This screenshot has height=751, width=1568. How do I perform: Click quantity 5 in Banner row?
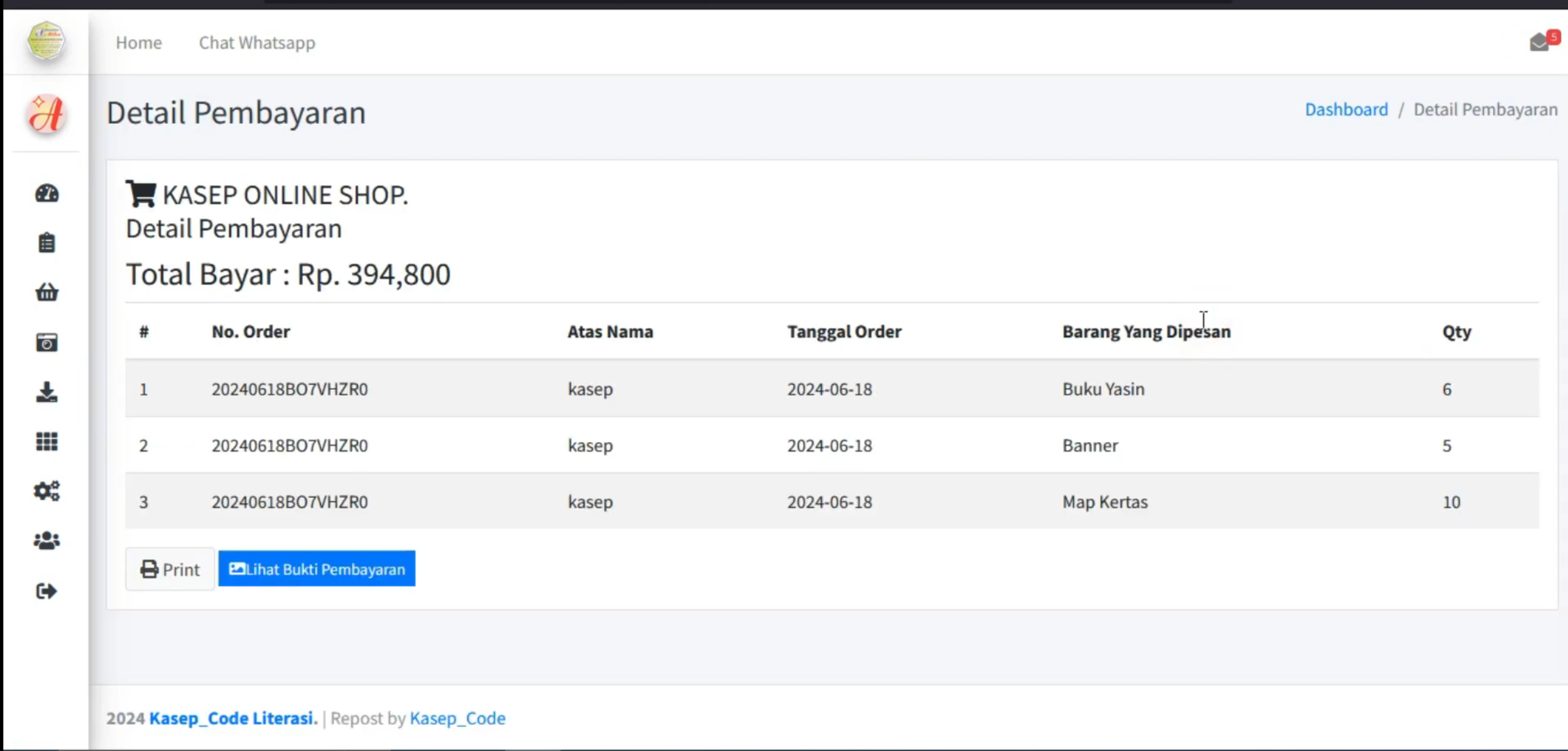click(1447, 445)
